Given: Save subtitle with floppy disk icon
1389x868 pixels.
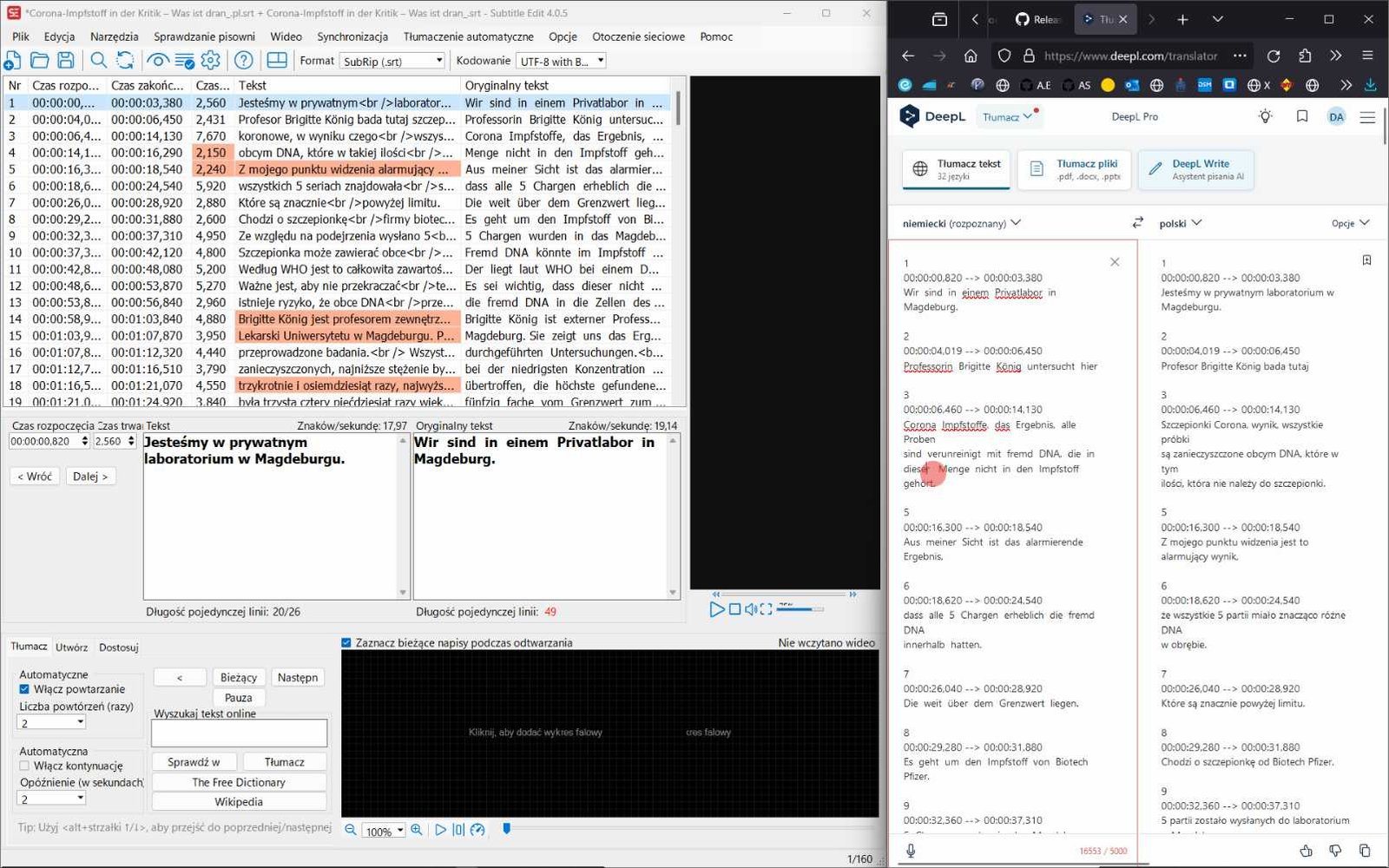Looking at the screenshot, I should coord(66,60).
